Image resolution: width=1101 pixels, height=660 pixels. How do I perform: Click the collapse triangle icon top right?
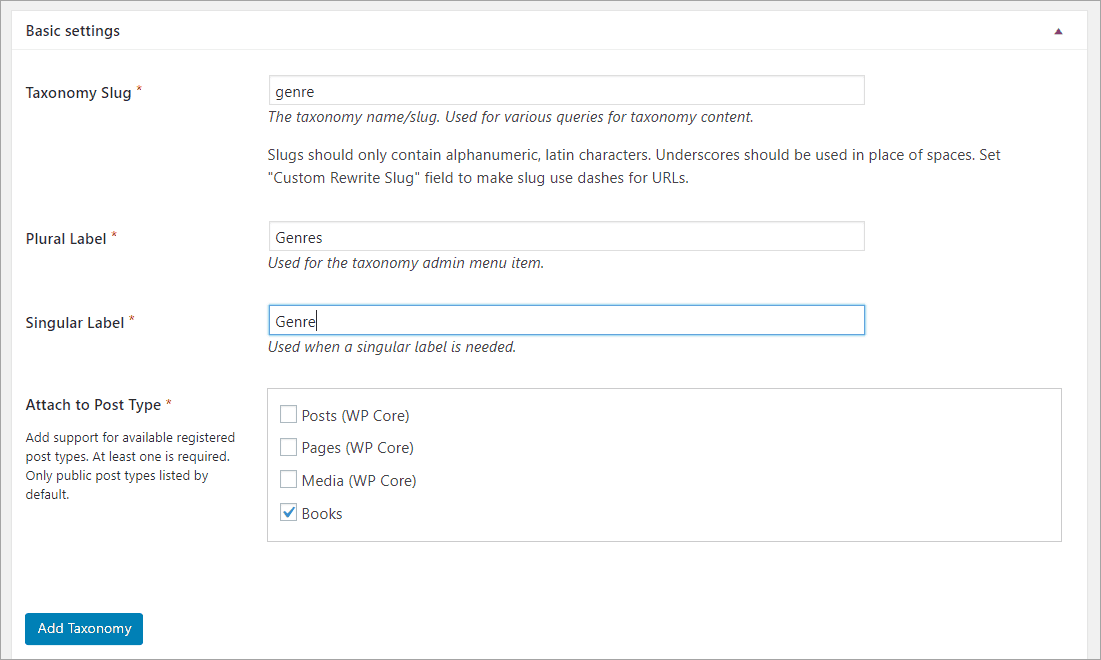pos(1058,31)
